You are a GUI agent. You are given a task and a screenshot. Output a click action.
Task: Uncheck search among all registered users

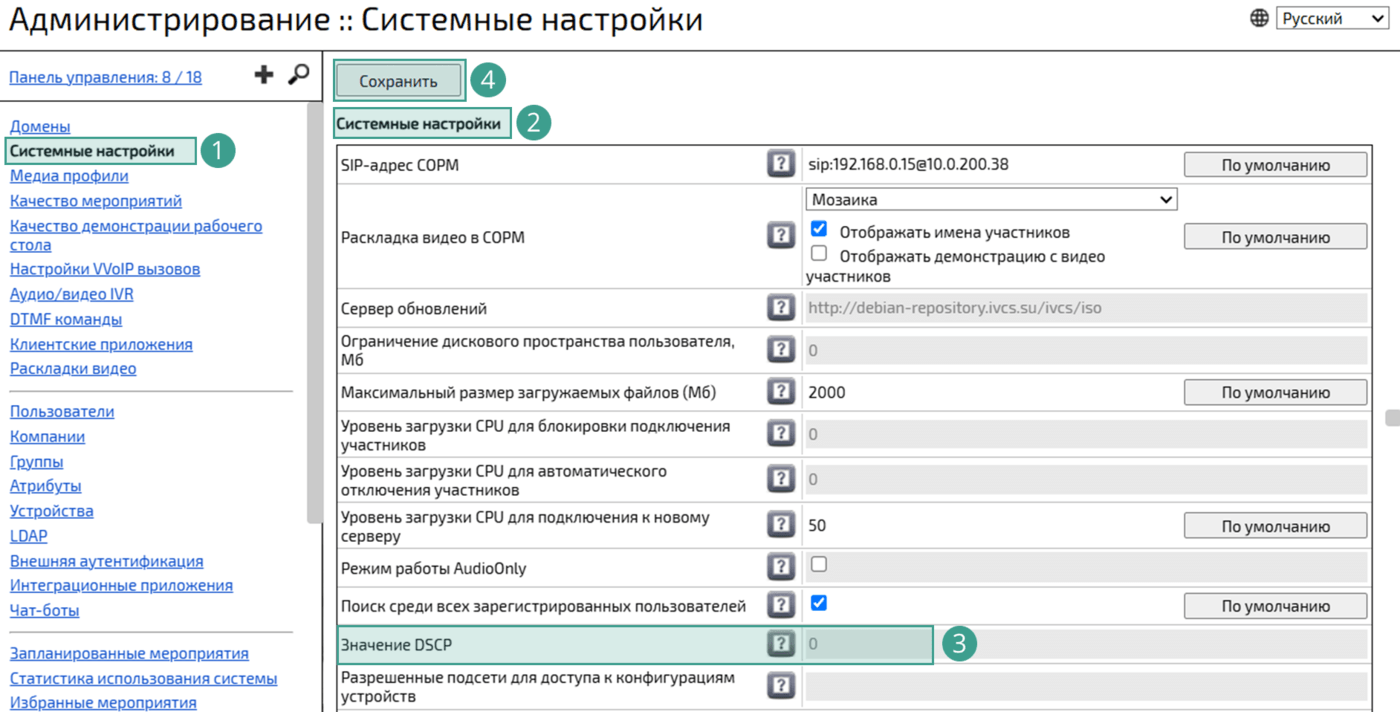(819, 603)
